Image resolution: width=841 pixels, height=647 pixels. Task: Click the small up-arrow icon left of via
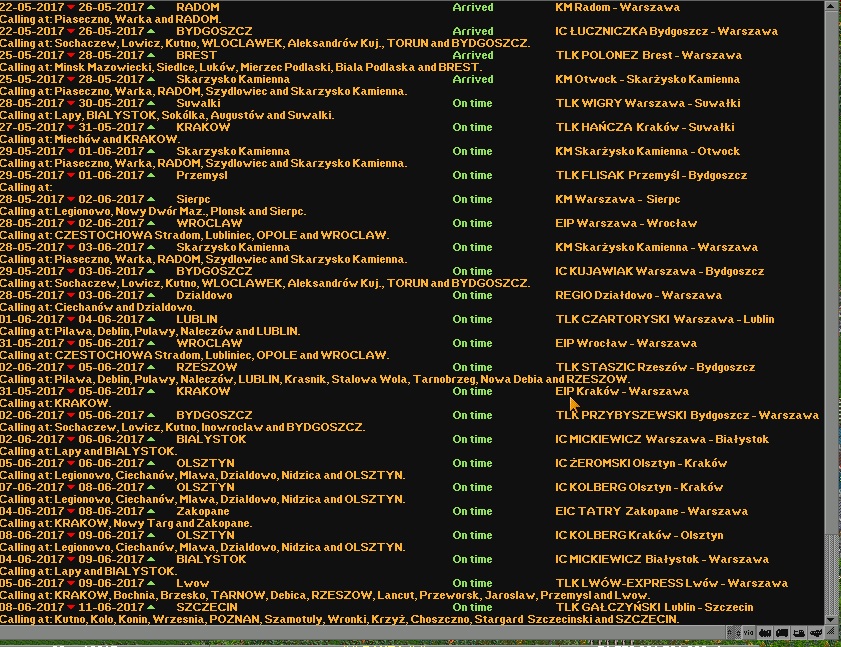(731, 632)
